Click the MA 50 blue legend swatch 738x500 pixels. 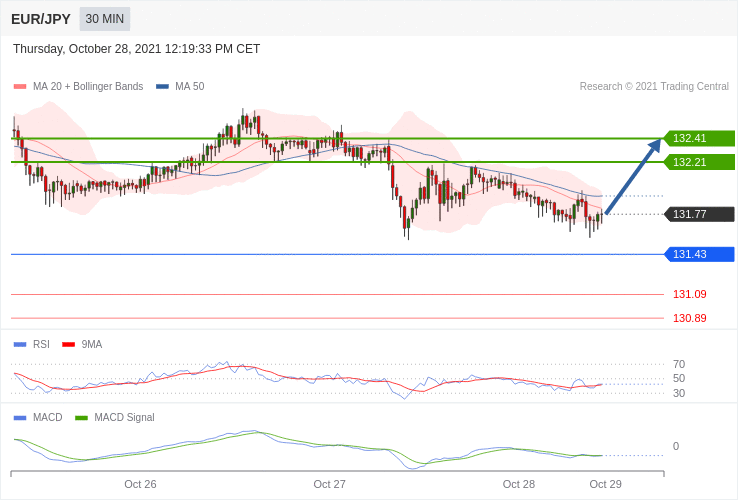162,87
